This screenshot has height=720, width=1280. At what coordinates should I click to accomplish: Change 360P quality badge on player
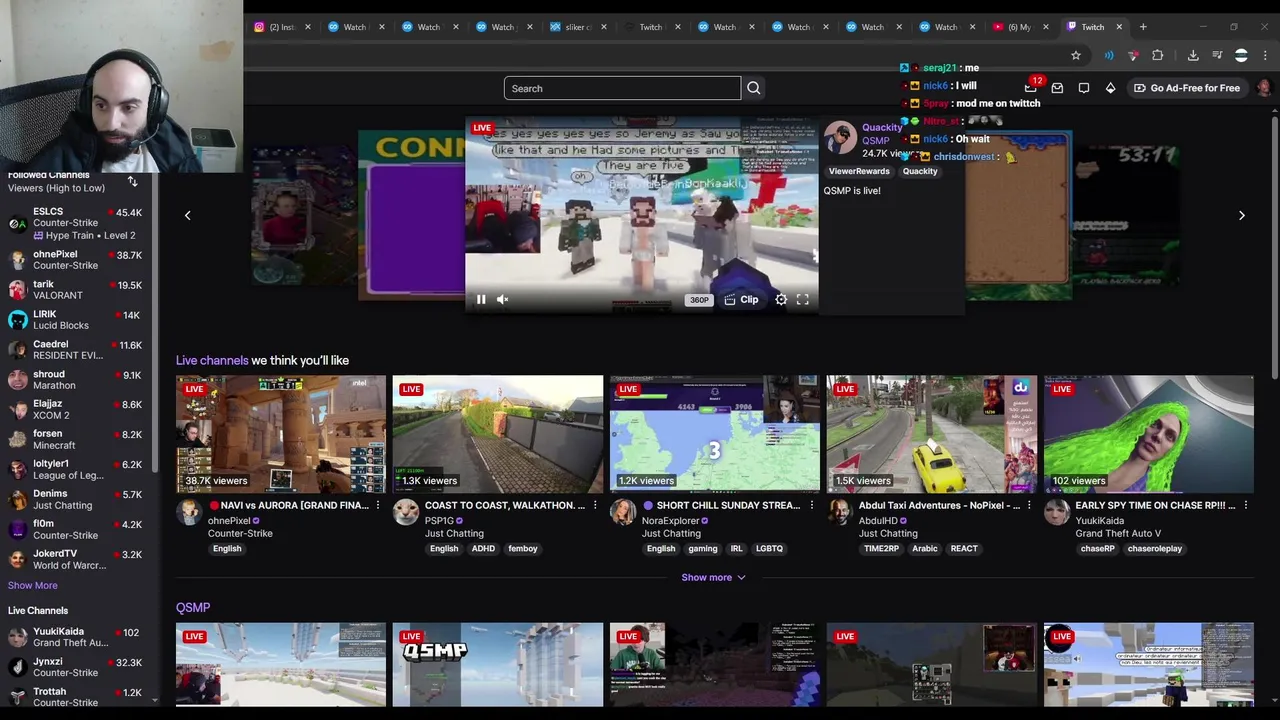699,300
